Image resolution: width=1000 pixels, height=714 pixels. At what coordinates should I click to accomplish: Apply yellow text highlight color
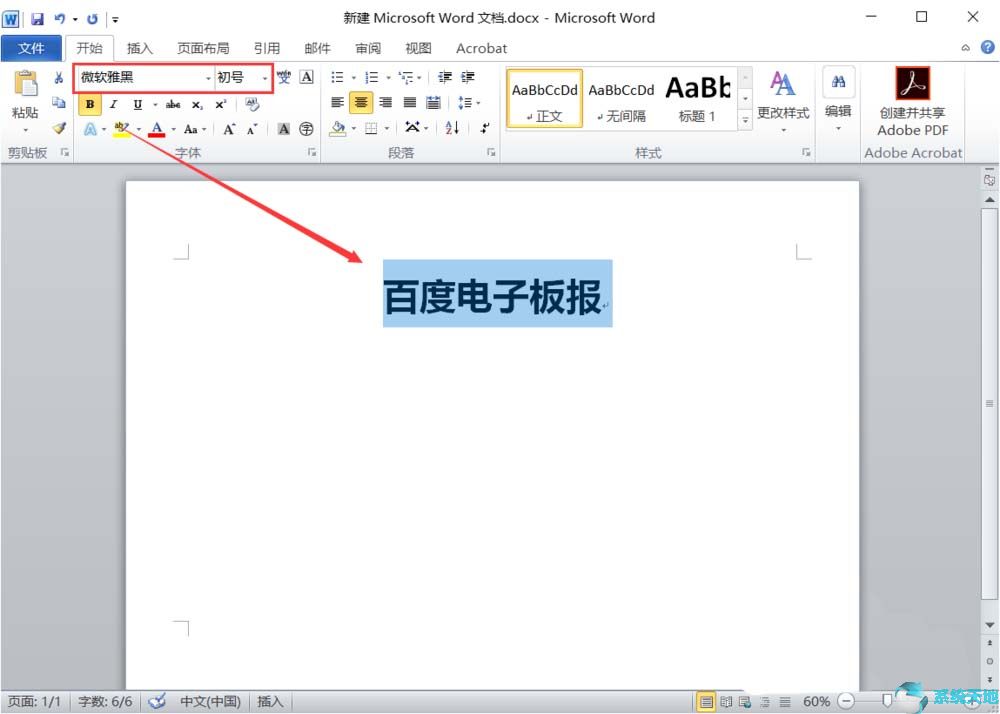coord(122,129)
